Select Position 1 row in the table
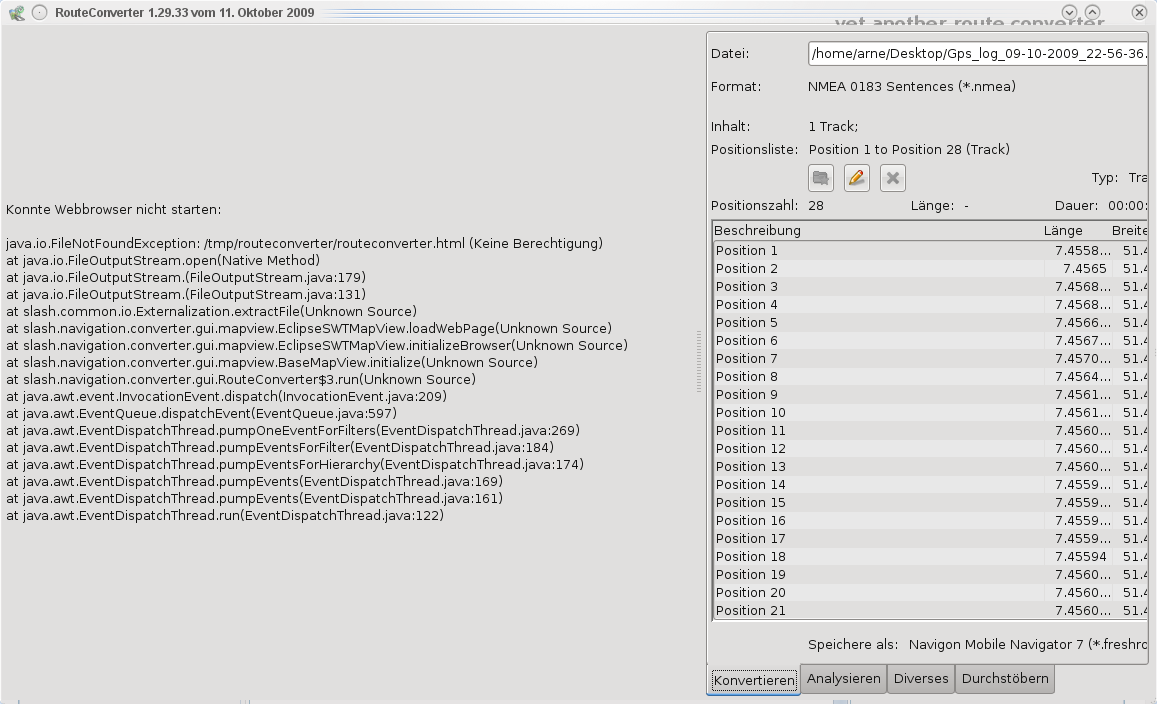Image resolution: width=1157 pixels, height=704 pixels. pos(870,251)
